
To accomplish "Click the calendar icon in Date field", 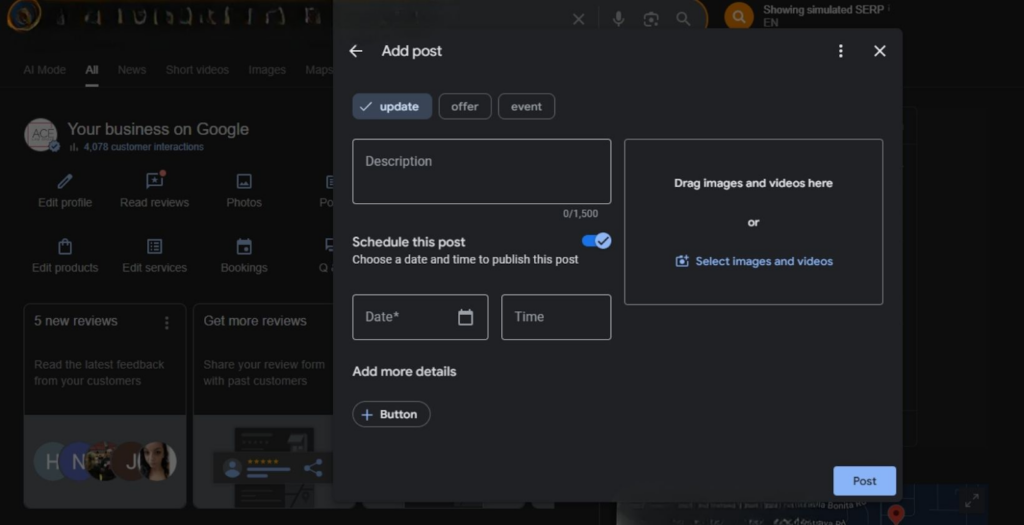I will (465, 317).
